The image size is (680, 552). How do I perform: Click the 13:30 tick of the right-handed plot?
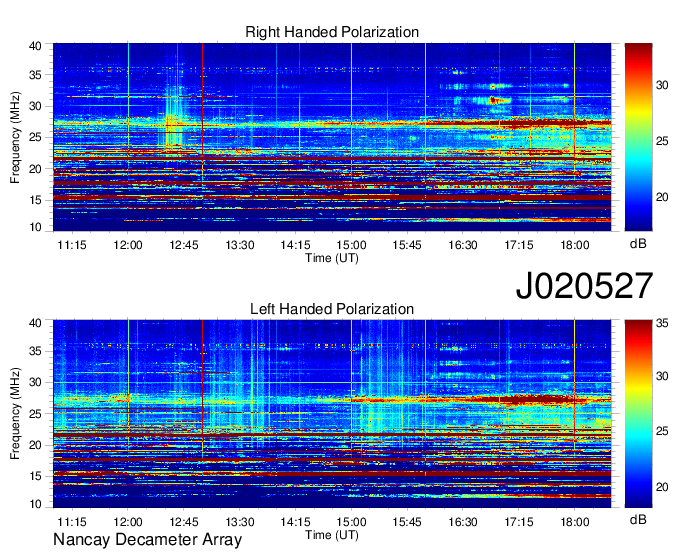pyautogui.click(x=240, y=245)
